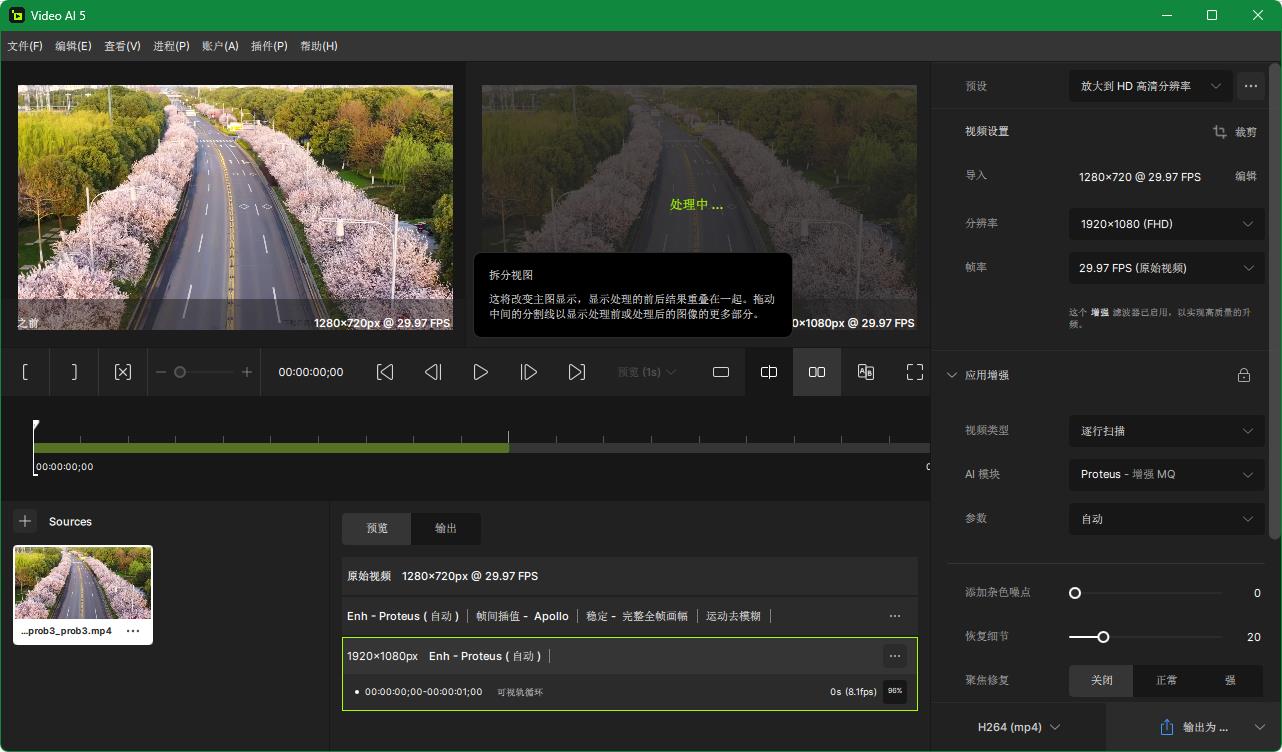
Task: Open the 编辑(E) menu
Action: click(x=73, y=46)
